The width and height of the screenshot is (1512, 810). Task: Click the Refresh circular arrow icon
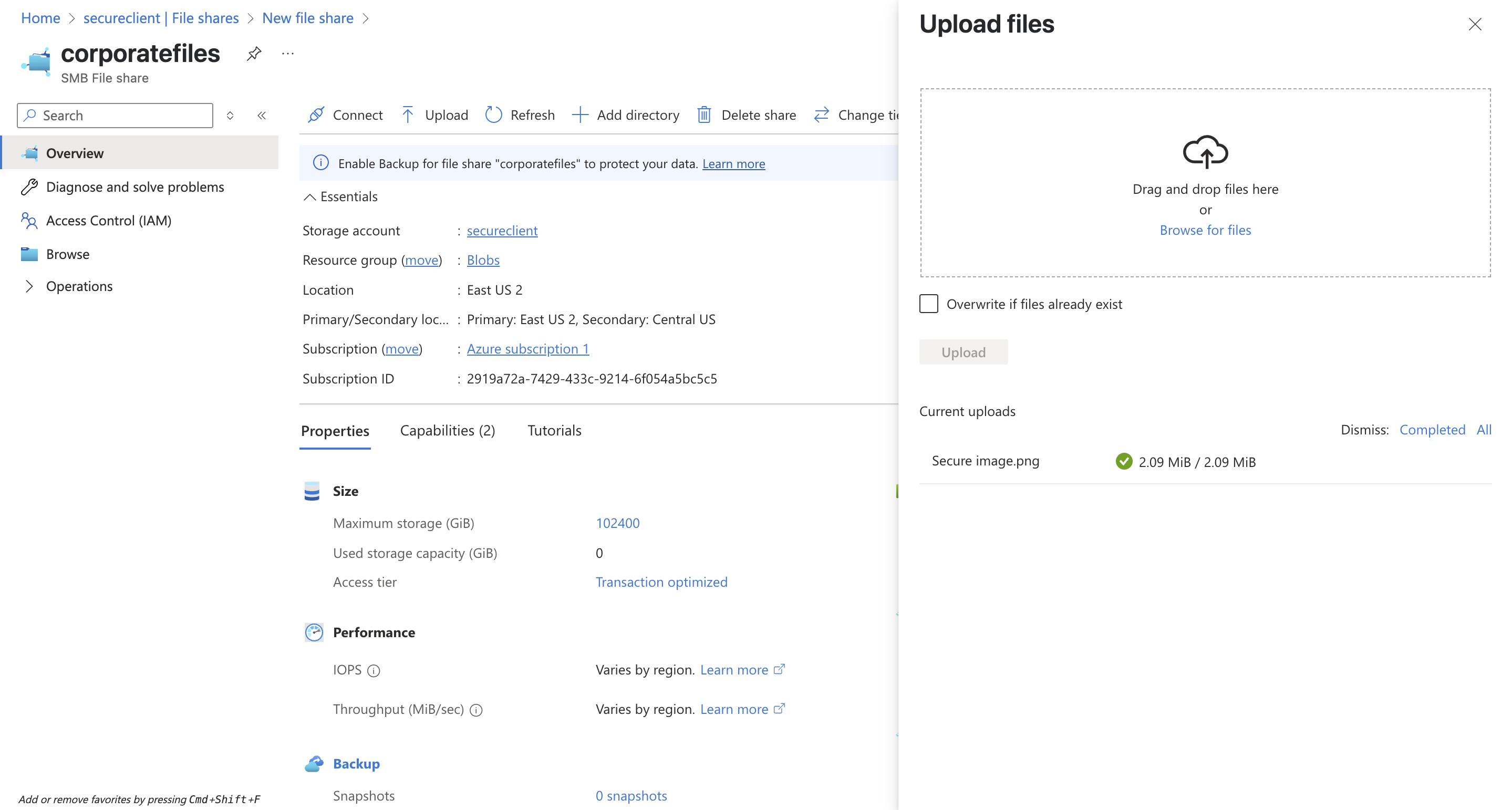[x=494, y=115]
